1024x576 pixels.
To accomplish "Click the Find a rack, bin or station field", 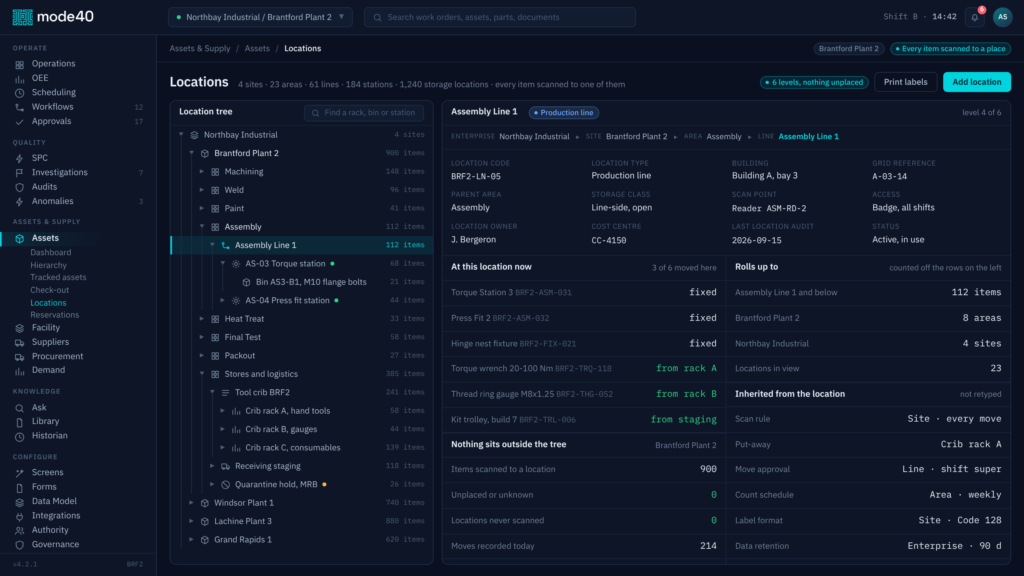I will click(364, 113).
